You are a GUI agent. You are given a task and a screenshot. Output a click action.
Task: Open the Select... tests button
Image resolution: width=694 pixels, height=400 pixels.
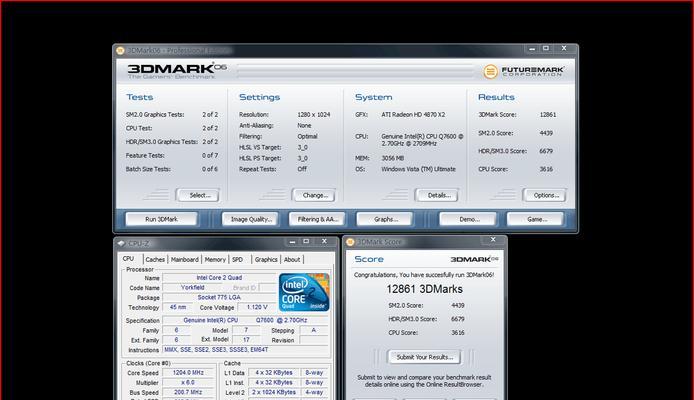point(197,195)
